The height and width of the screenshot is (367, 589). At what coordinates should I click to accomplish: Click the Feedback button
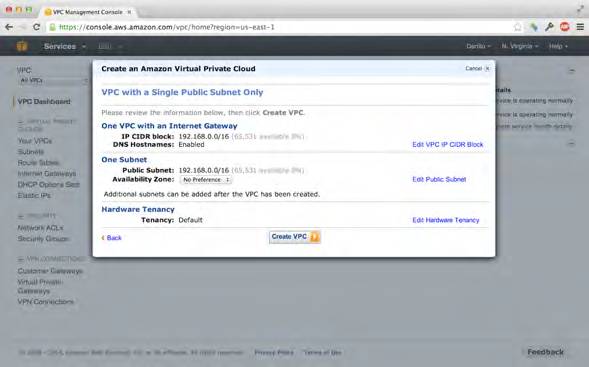click(545, 352)
